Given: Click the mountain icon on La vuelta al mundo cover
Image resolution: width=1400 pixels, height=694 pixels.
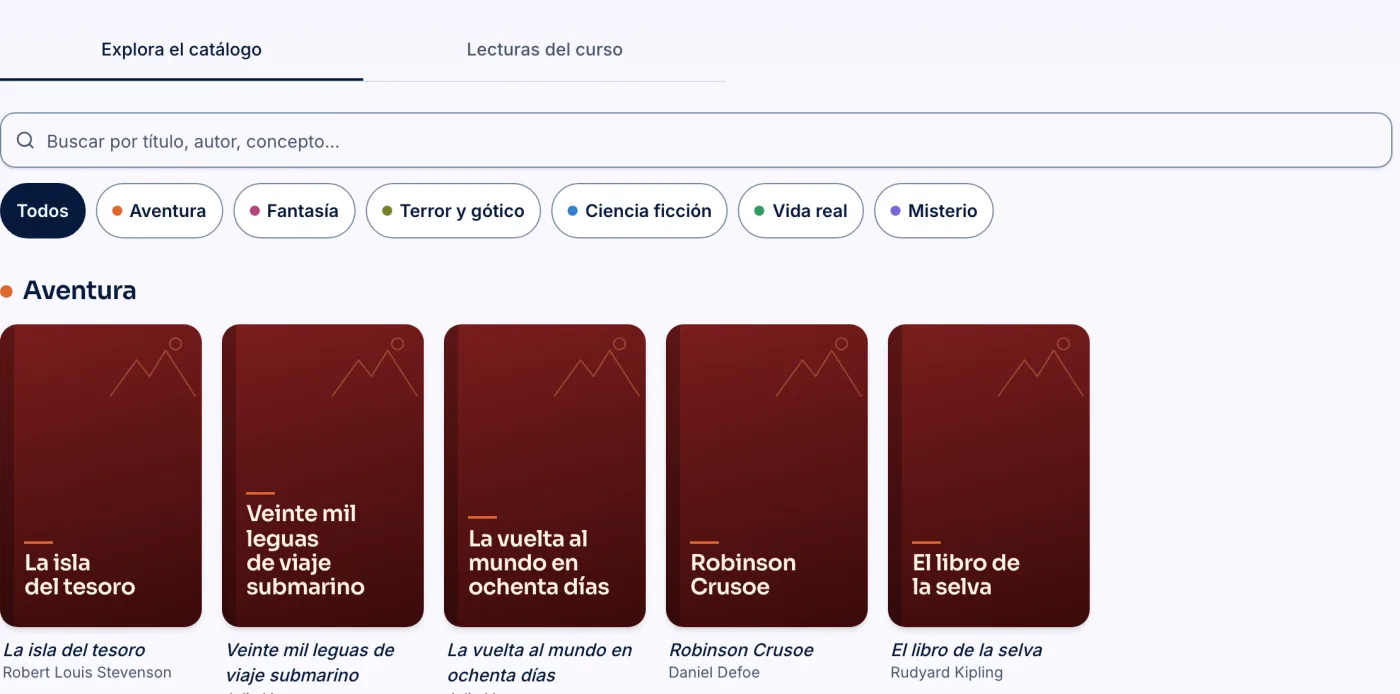Looking at the screenshot, I should [x=597, y=367].
